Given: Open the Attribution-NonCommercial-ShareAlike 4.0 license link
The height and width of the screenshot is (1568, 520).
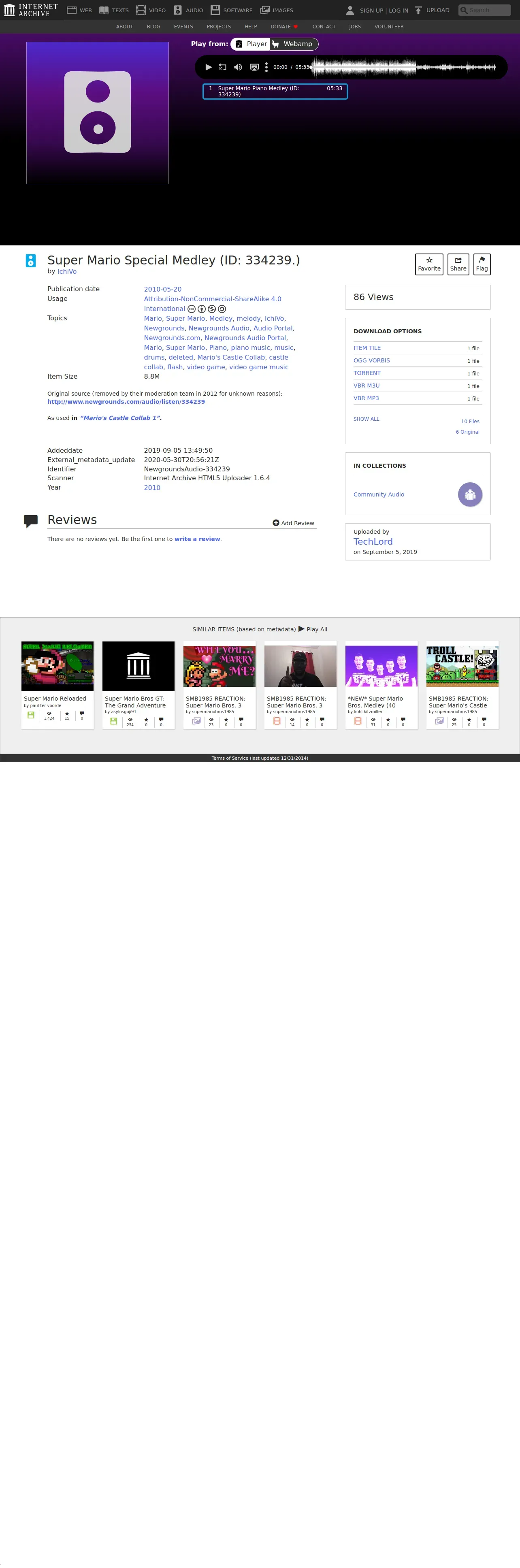Looking at the screenshot, I should (213, 304).
